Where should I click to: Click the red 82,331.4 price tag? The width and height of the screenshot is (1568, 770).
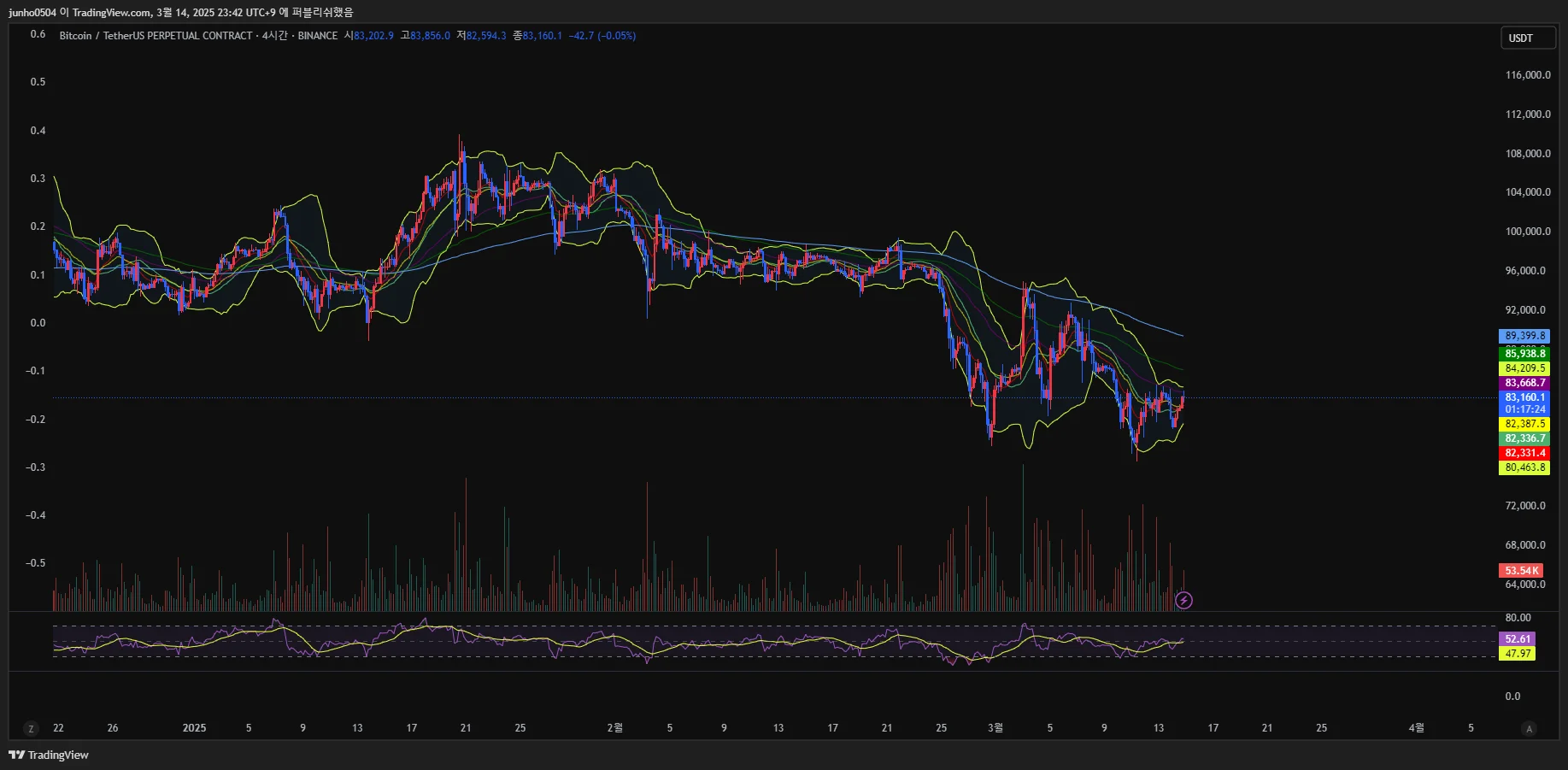[x=1524, y=453]
